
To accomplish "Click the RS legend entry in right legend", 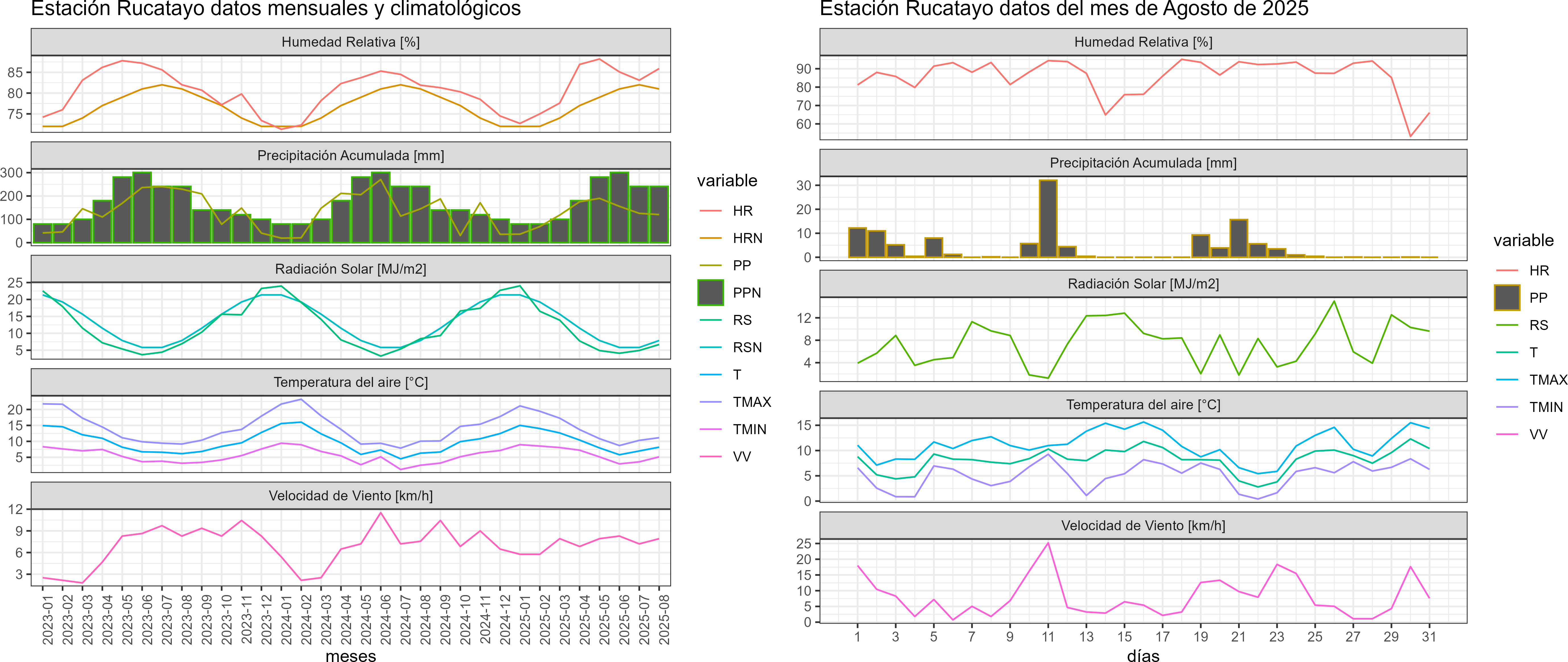I will coord(1538,325).
